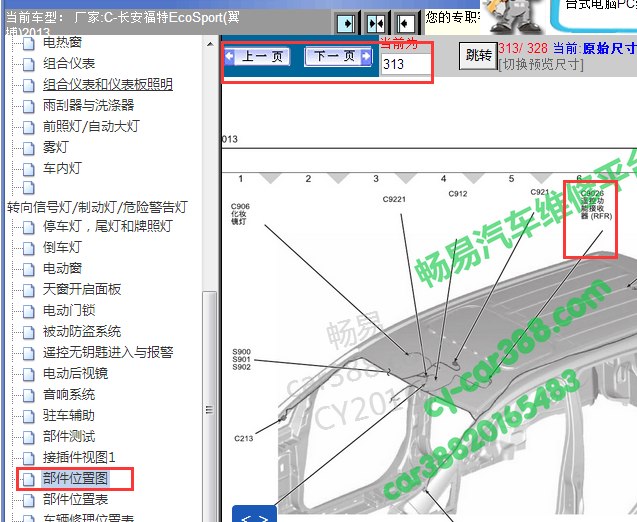Click the document icon beside 部件位置表
The image size is (637, 522).
point(28,500)
